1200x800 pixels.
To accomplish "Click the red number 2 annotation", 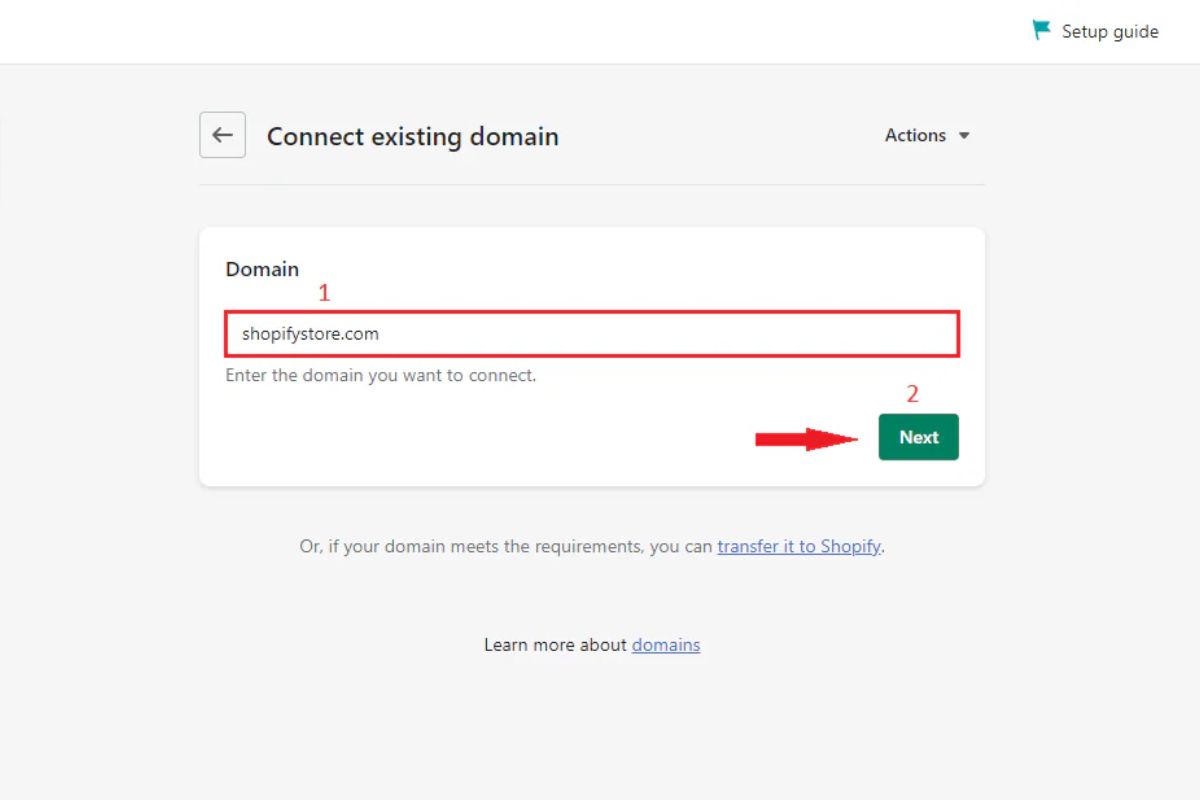I will [912, 394].
